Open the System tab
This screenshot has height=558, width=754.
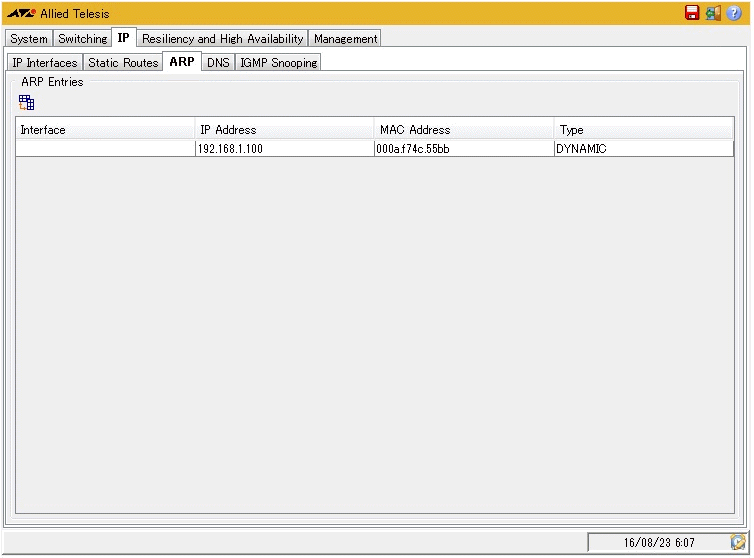click(29, 38)
